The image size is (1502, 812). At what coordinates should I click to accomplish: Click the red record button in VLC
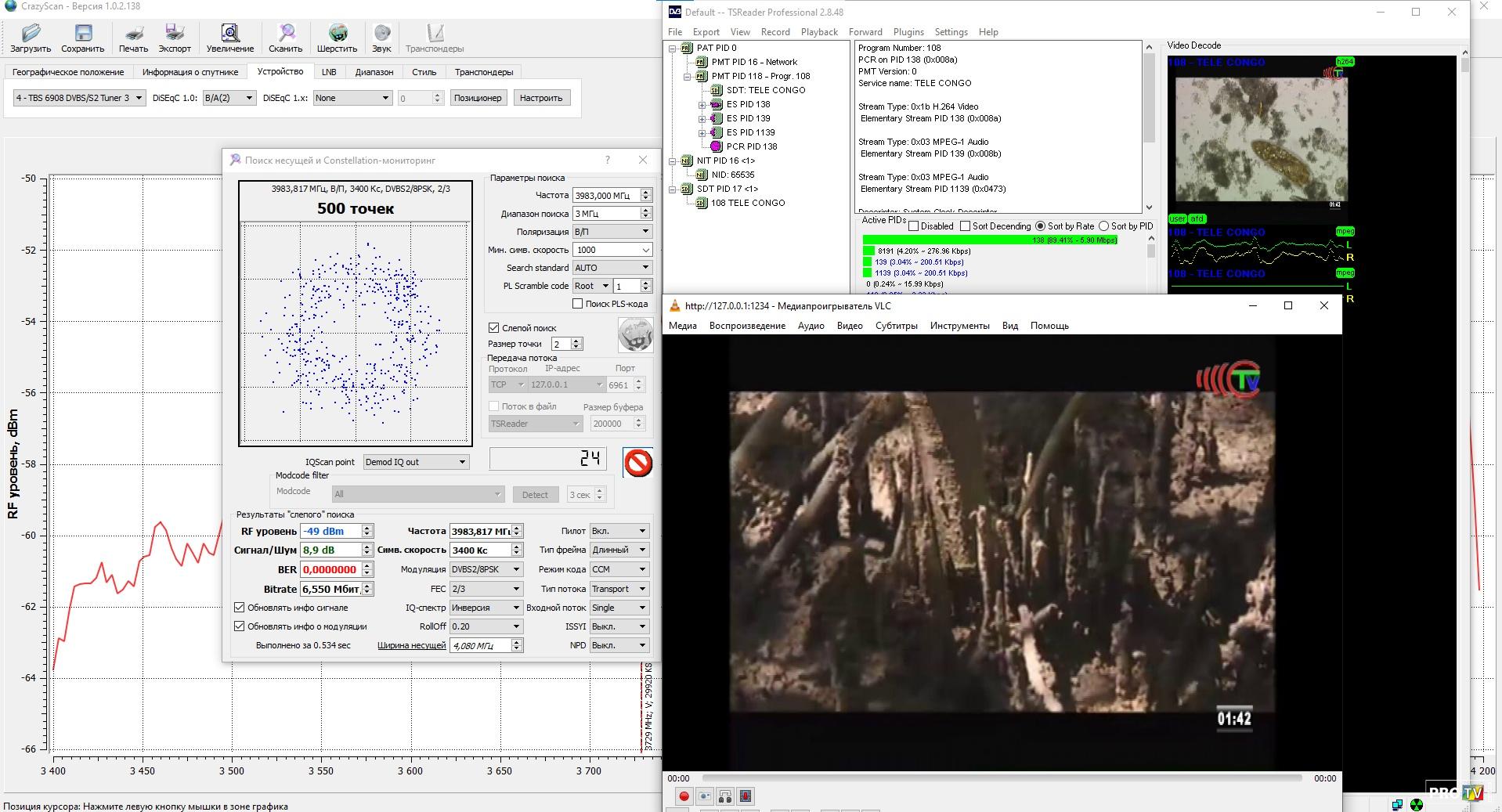click(684, 796)
